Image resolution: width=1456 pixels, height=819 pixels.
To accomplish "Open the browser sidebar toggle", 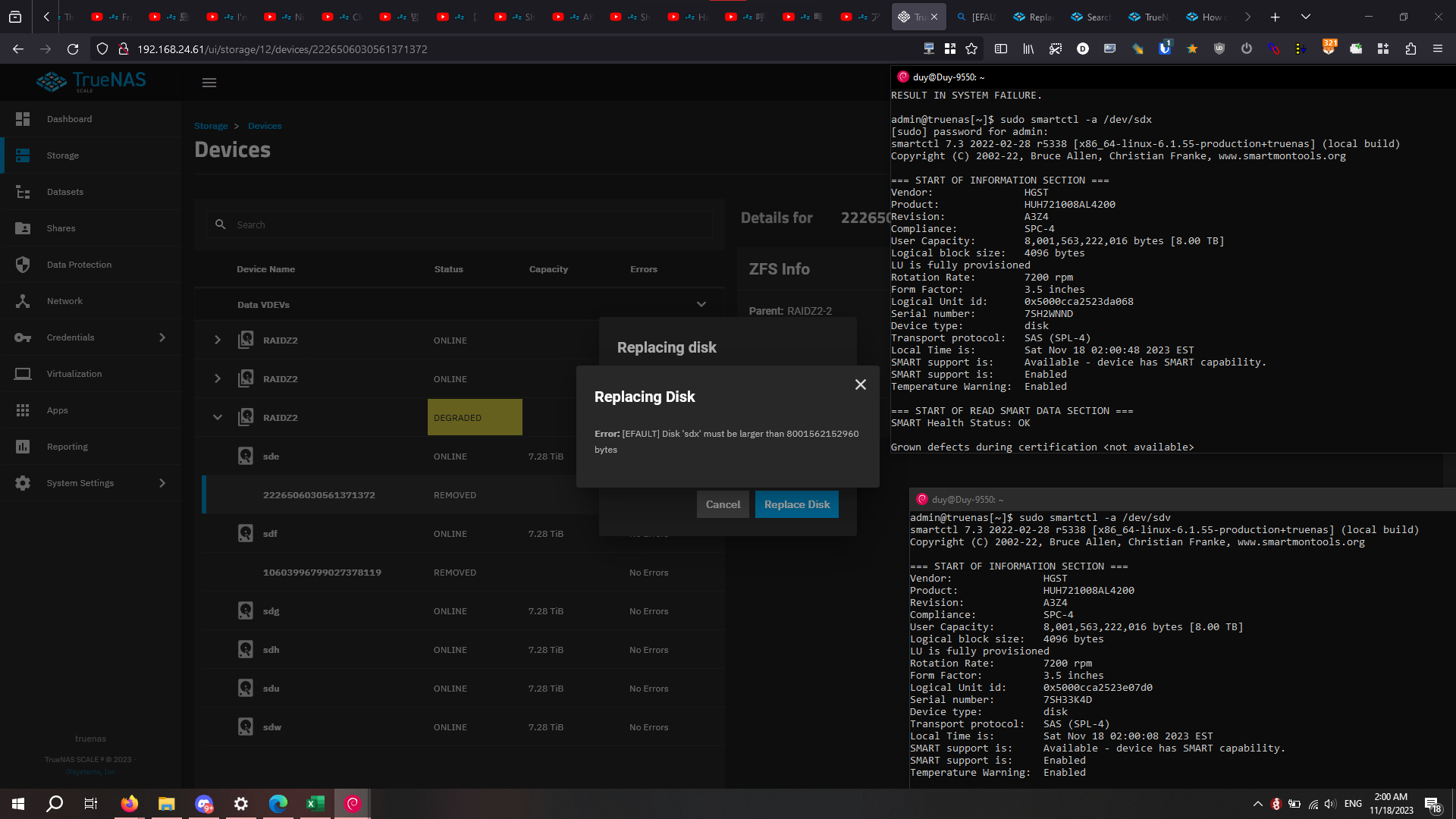I will [1001, 49].
